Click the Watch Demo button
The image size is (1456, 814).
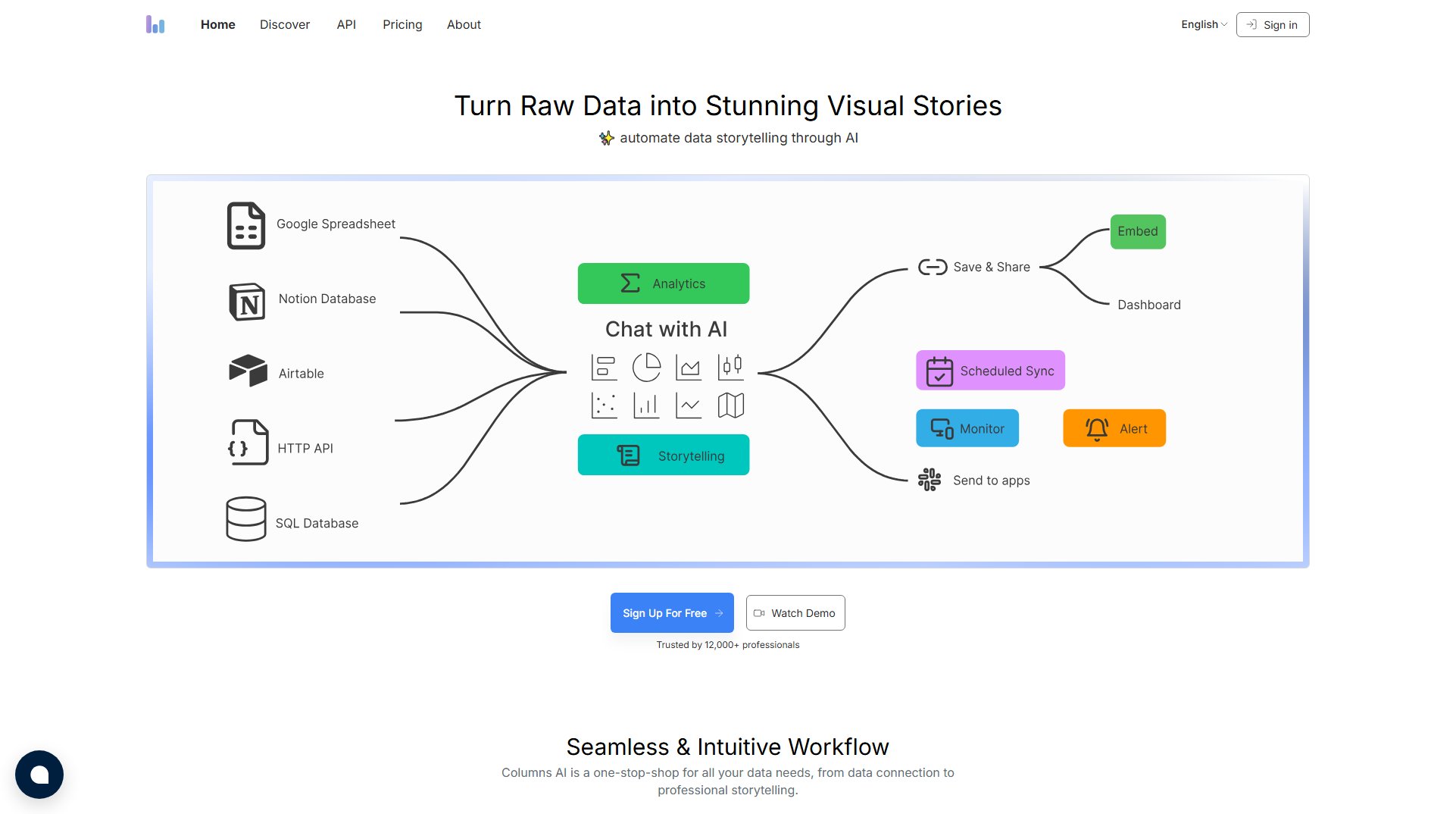point(795,612)
